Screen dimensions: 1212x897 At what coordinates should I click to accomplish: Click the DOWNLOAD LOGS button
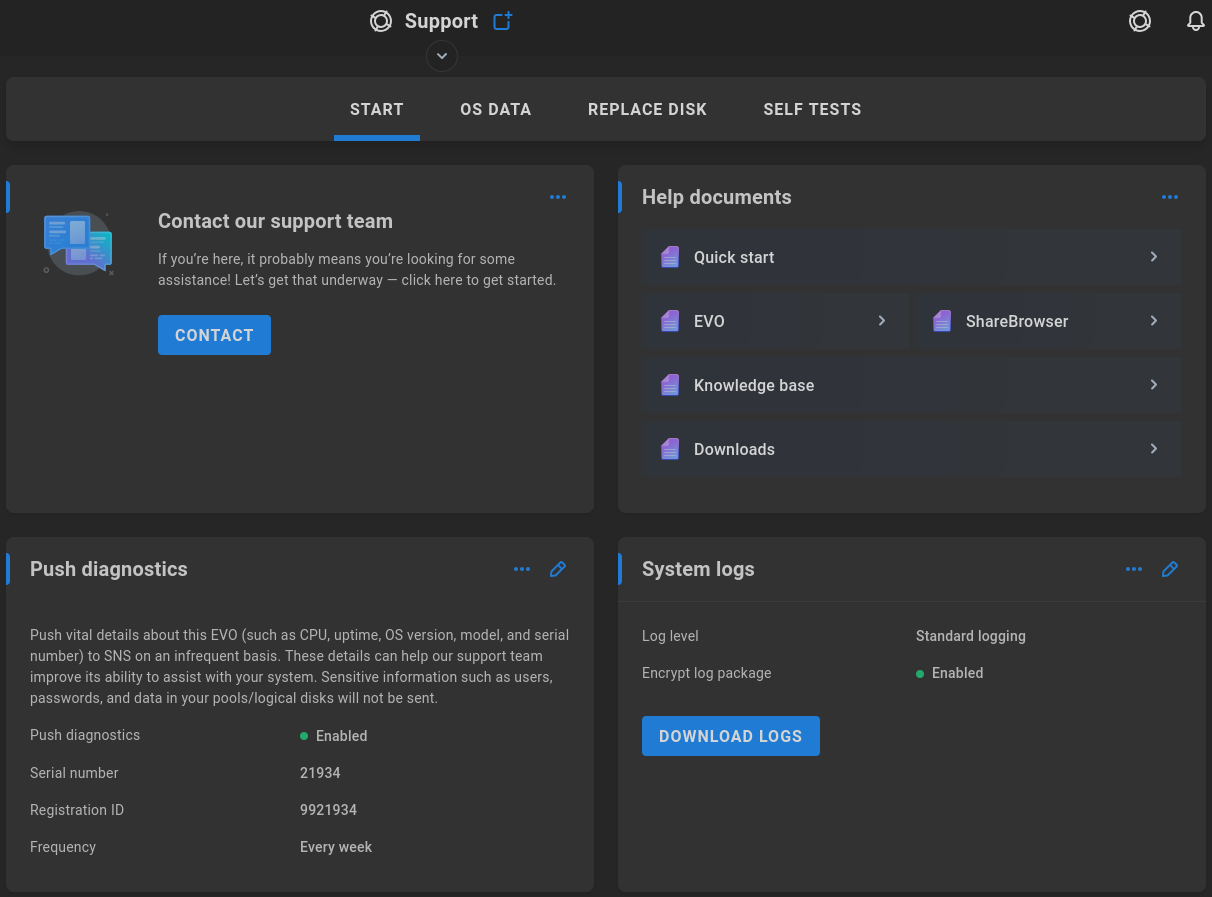731,736
